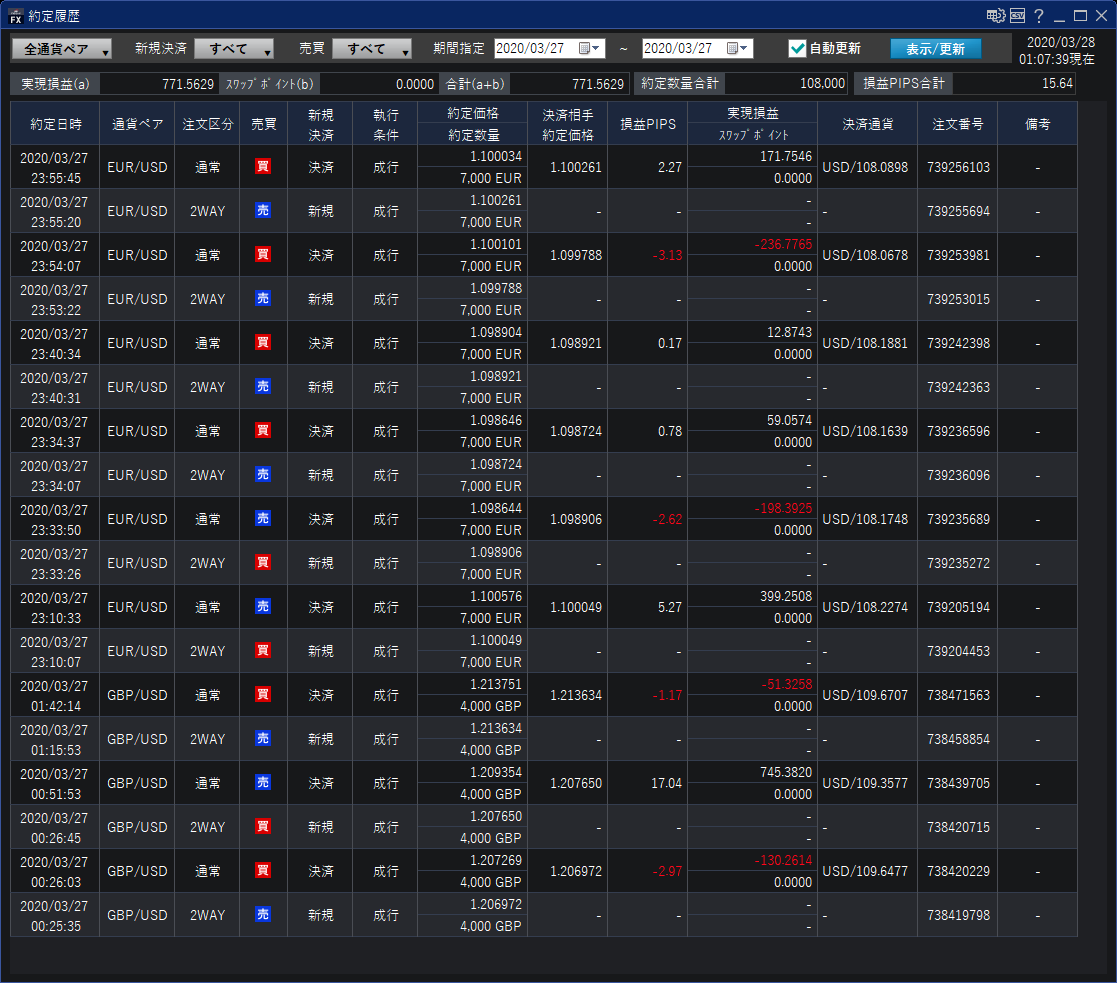Click the CSV export icon

[1017, 15]
